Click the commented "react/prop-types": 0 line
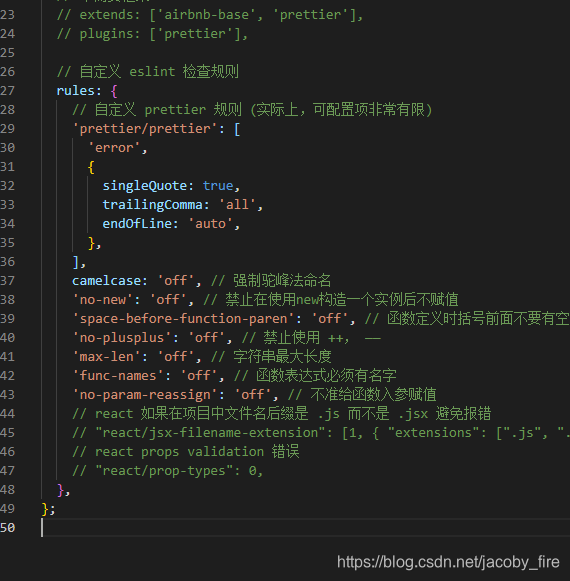Viewport: 570px width, 581px height. (168, 471)
